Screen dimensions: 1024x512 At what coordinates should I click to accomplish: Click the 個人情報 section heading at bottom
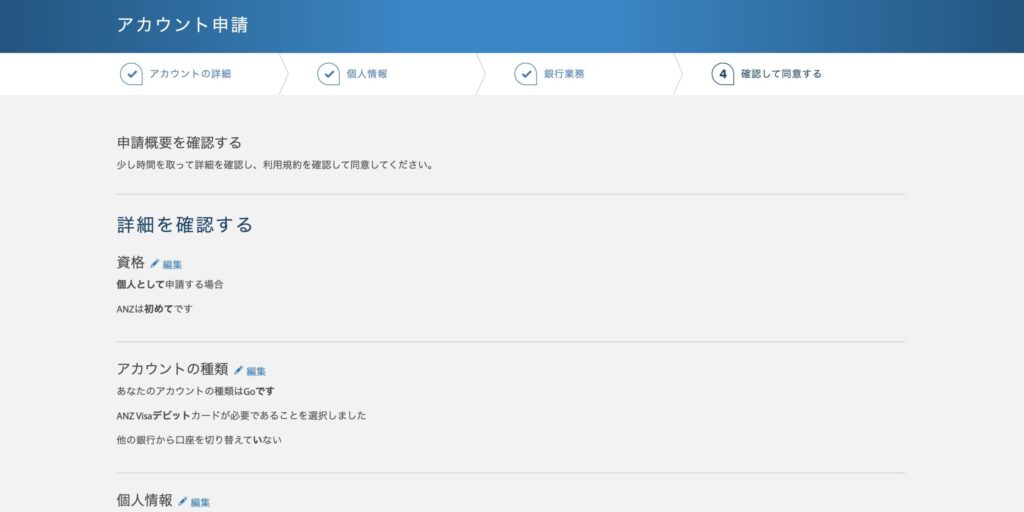coord(144,500)
